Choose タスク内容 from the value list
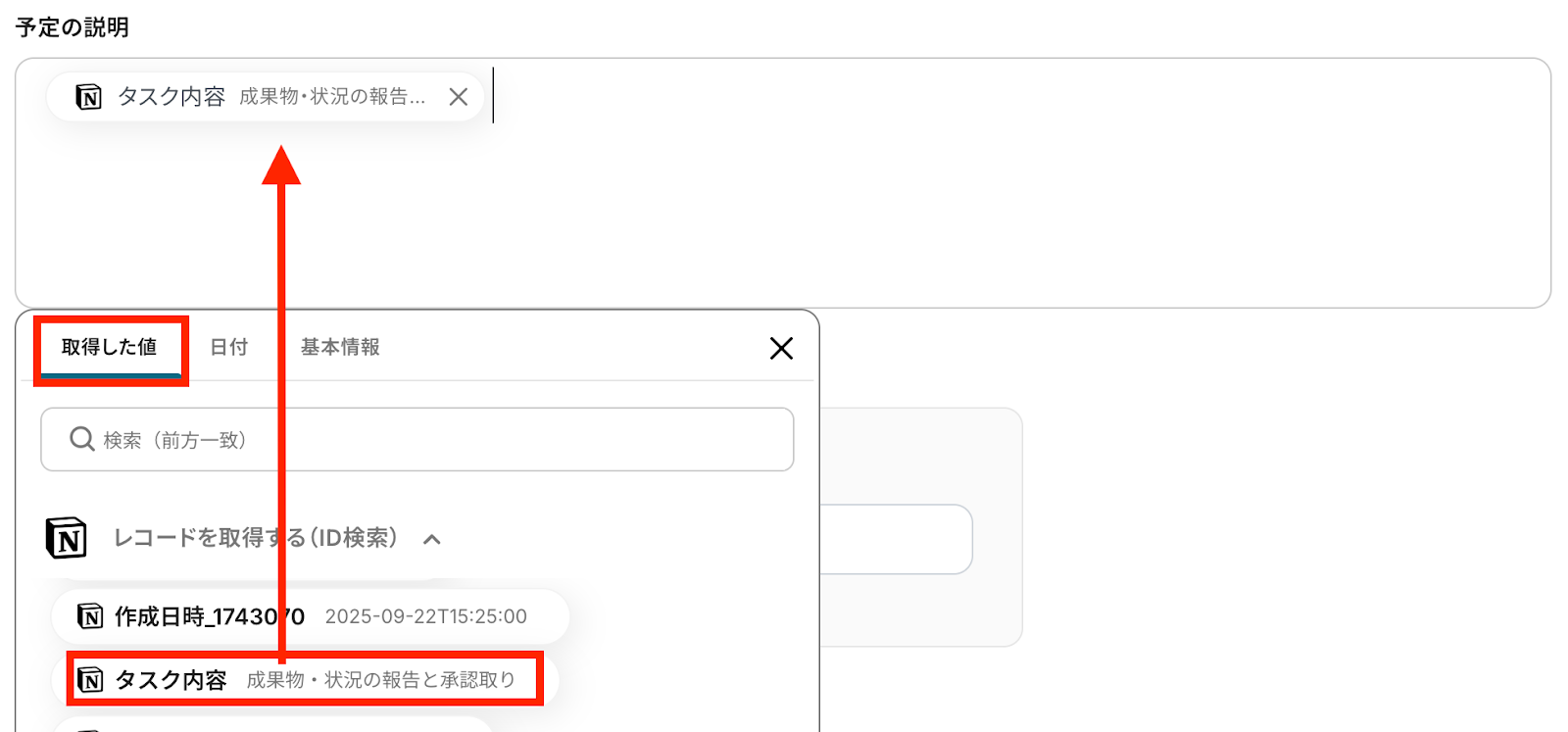Screen dimensions: 1568x732 305,680
